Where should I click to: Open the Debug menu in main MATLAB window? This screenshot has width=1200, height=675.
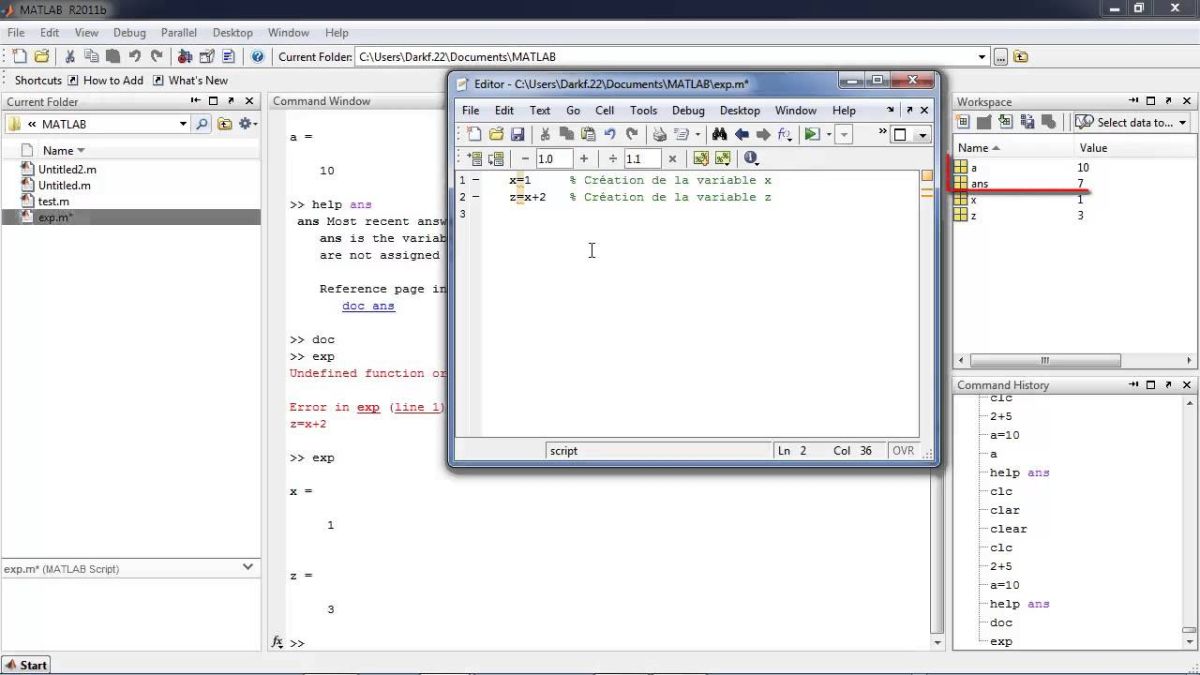(x=129, y=33)
